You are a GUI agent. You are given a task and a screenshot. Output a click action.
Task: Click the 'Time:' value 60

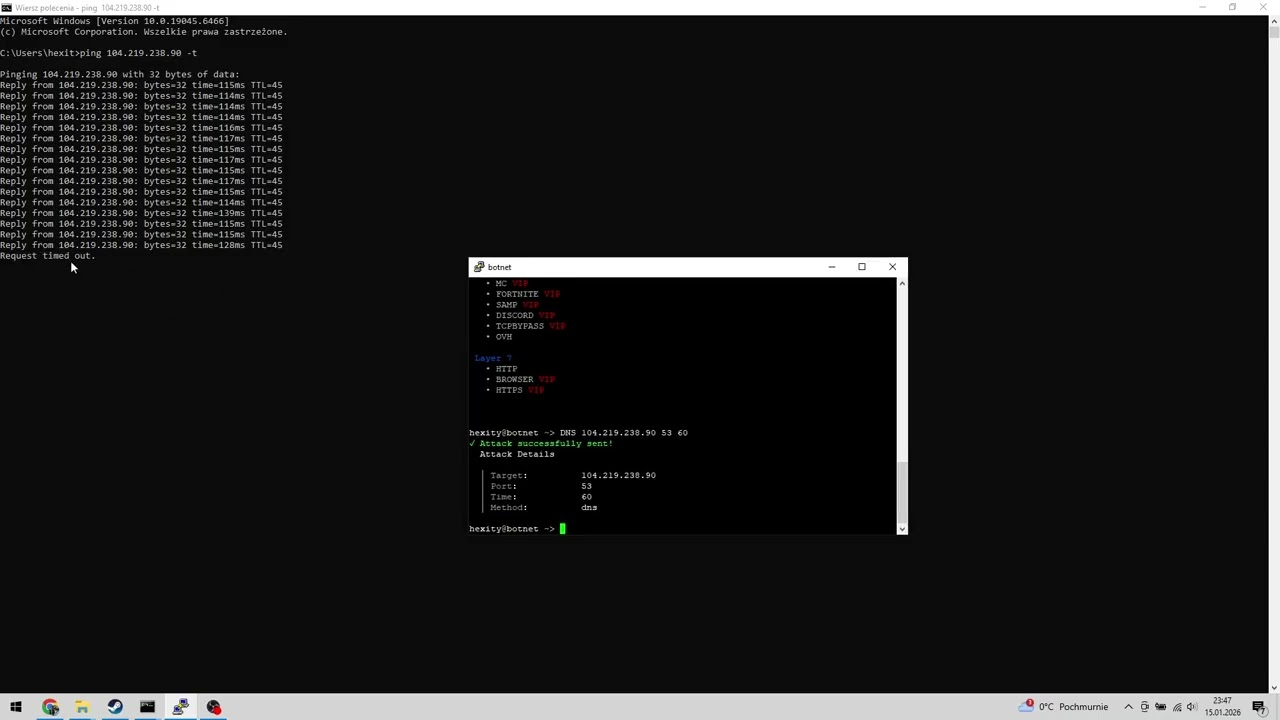[586, 497]
